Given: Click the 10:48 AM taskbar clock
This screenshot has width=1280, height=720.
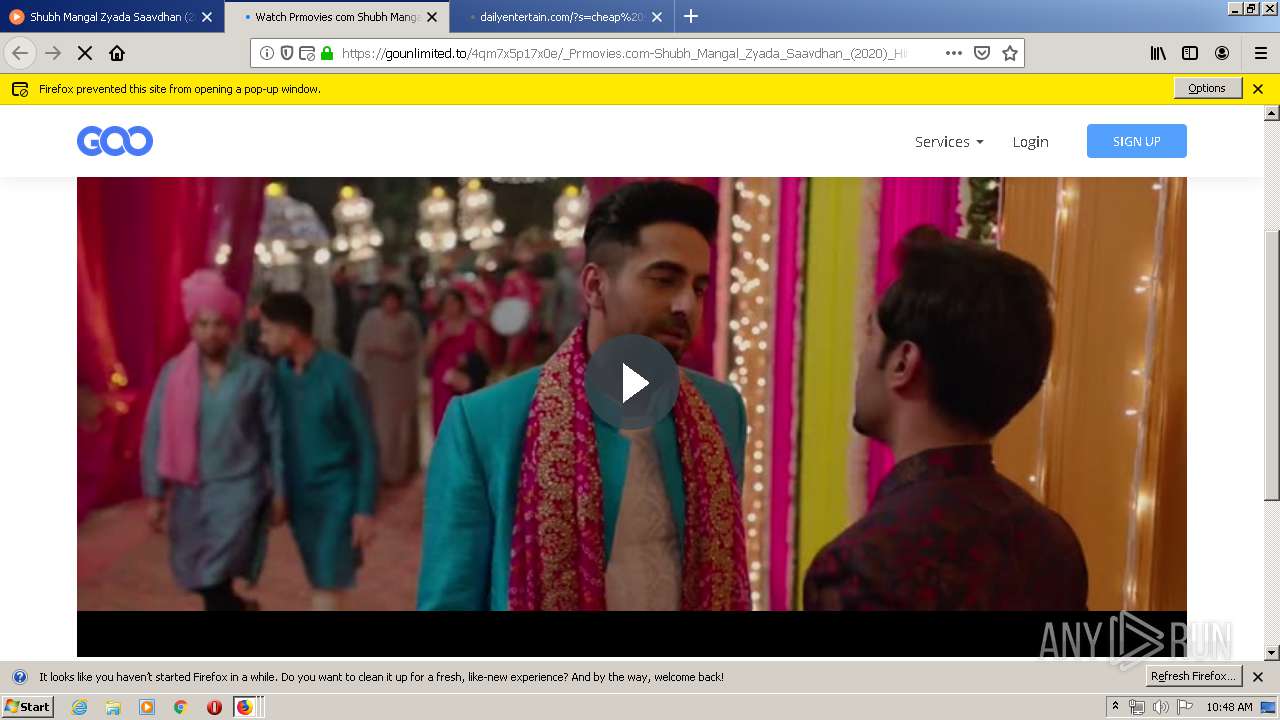Looking at the screenshot, I should click(1229, 707).
